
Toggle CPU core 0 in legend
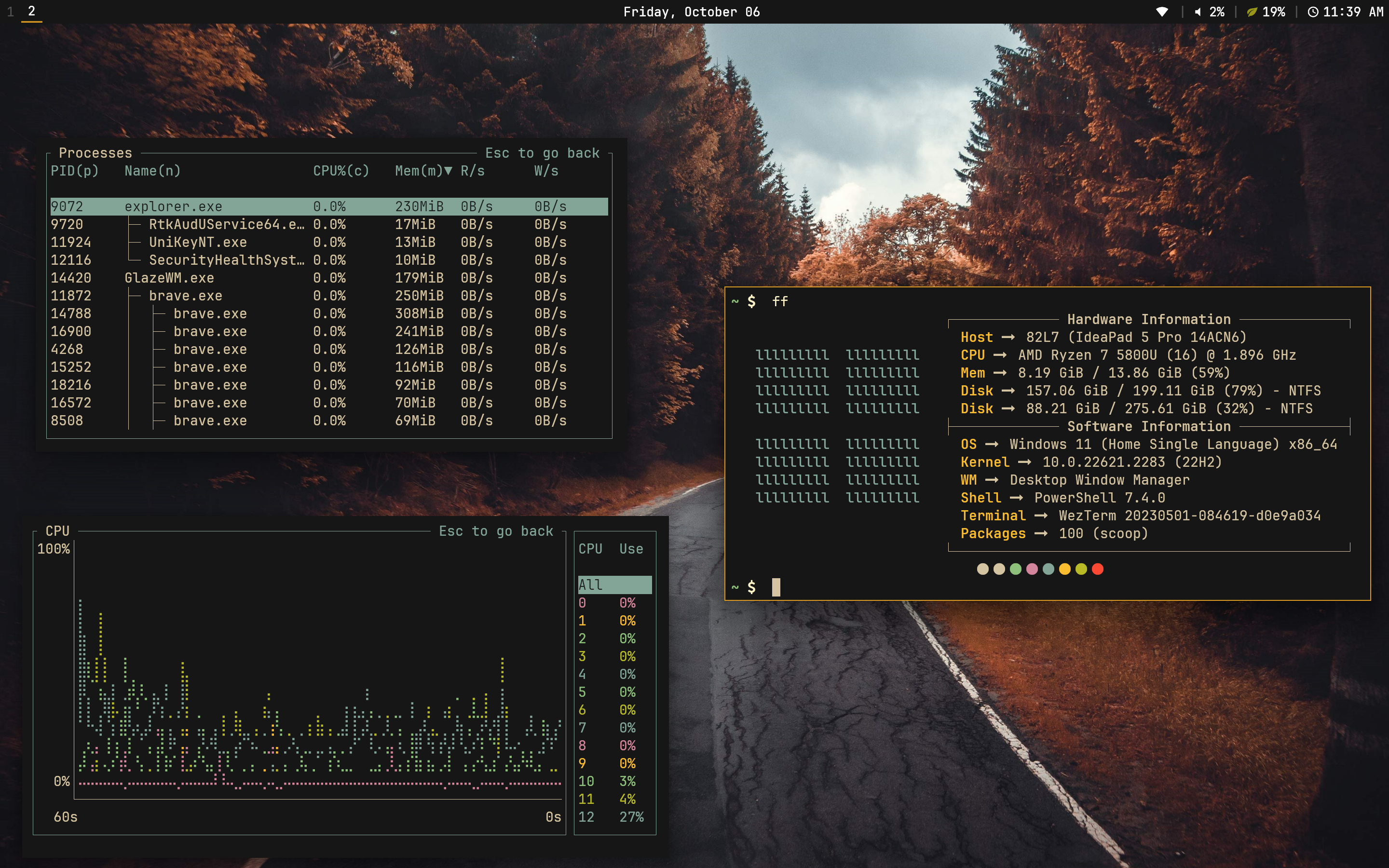615,603
